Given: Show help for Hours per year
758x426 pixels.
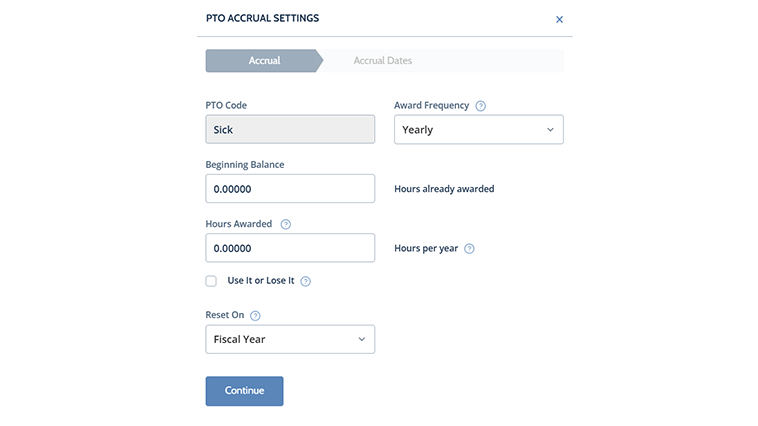Looking at the screenshot, I should [470, 249].
